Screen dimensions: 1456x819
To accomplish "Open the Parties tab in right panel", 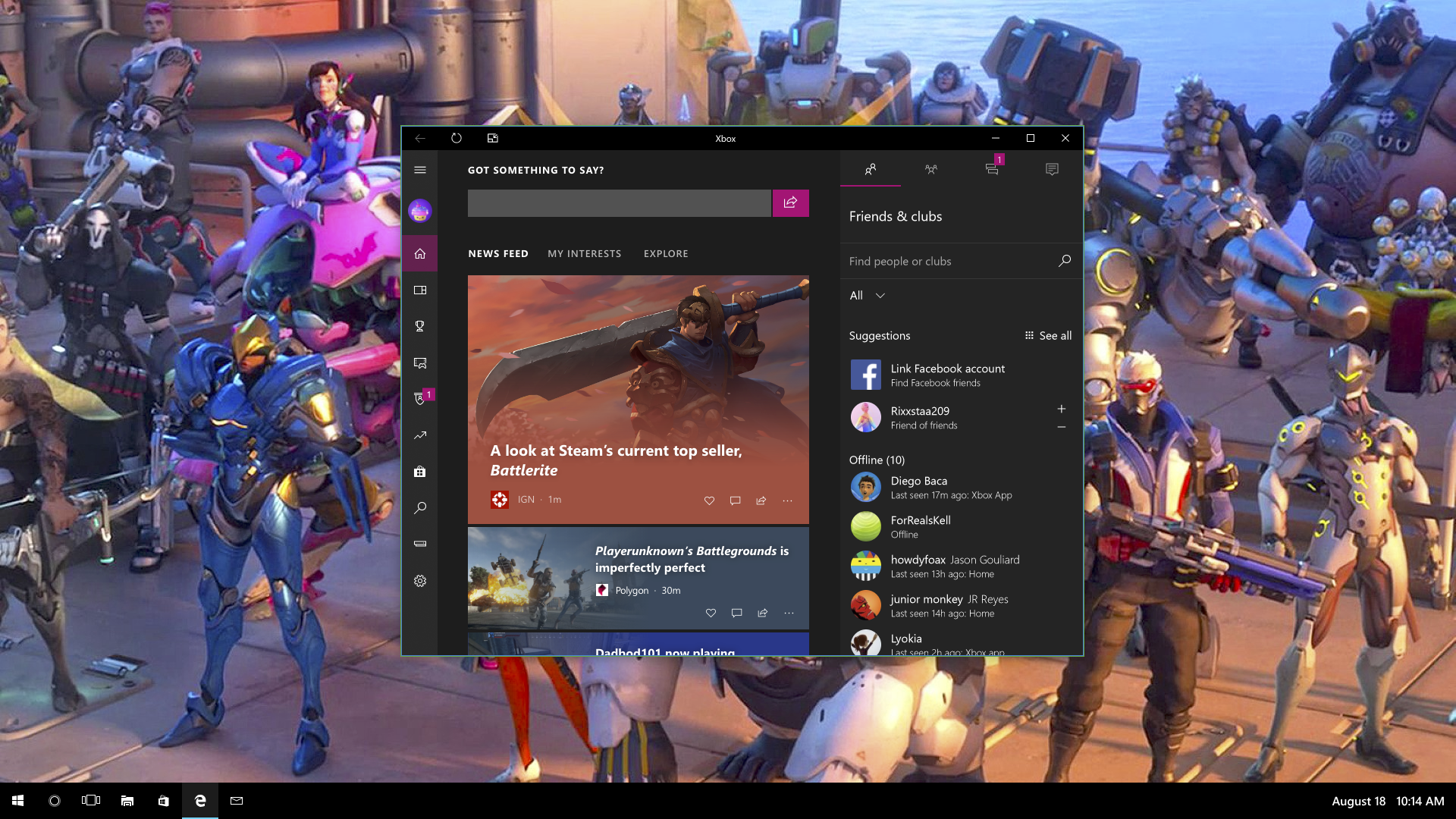I will (931, 169).
